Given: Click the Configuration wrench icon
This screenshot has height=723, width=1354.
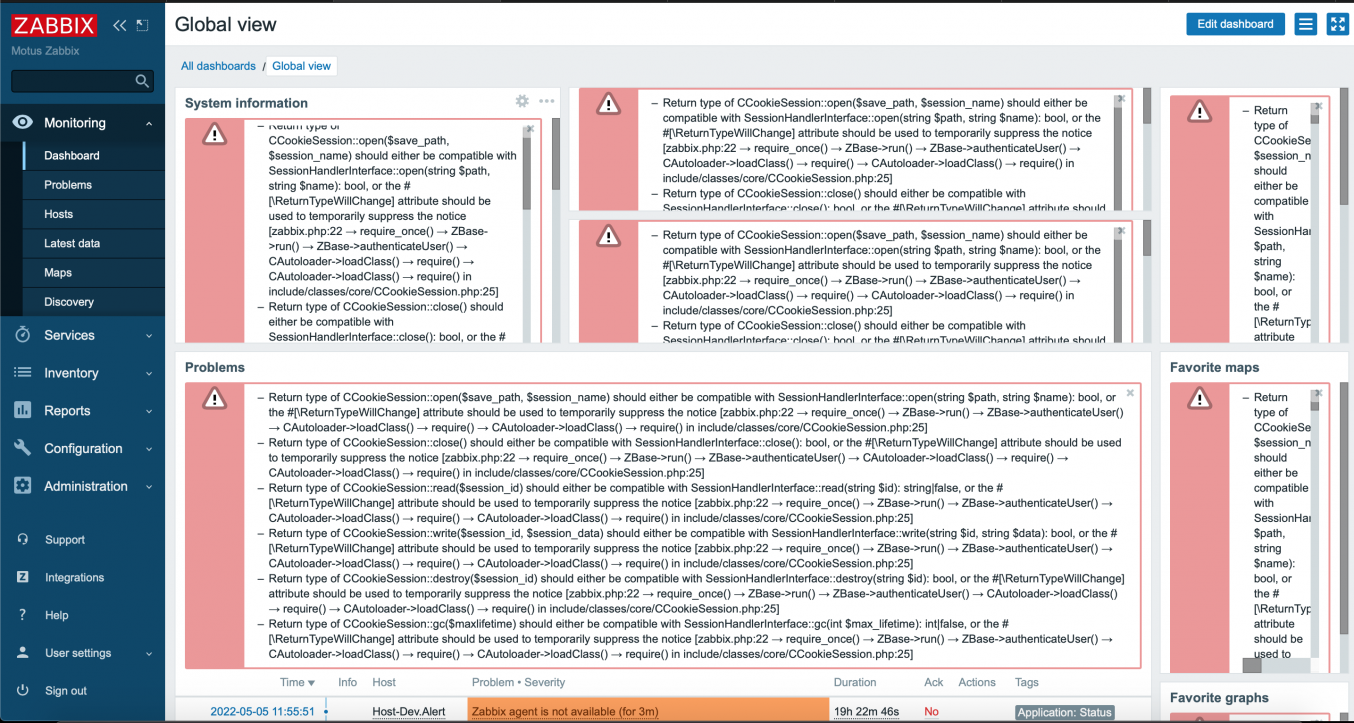Looking at the screenshot, I should [x=22, y=448].
